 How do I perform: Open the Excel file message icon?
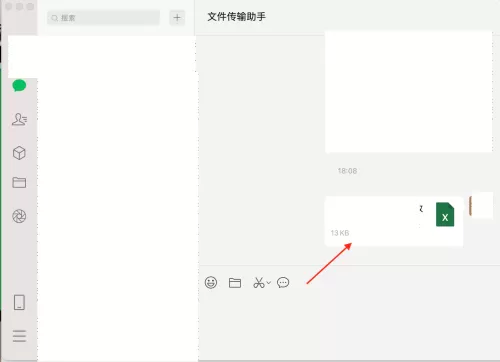coord(445,214)
